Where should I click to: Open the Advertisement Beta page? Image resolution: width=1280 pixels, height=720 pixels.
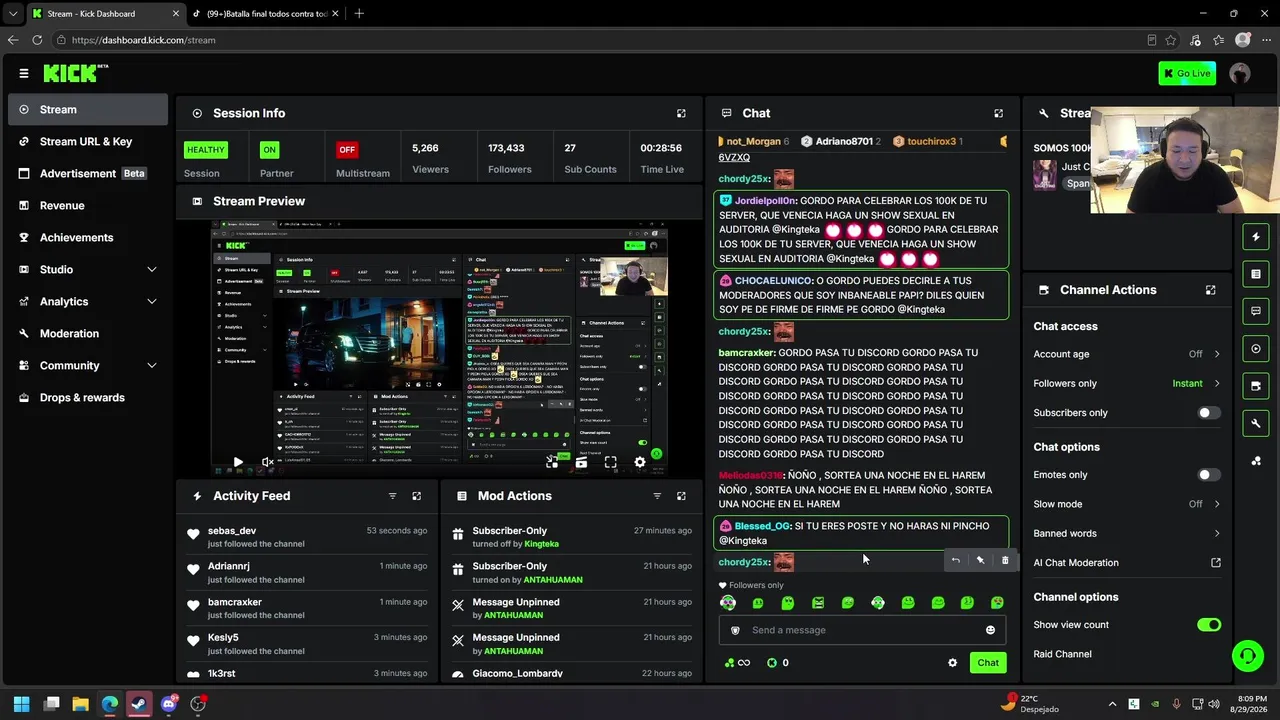pyautogui.click(x=88, y=174)
